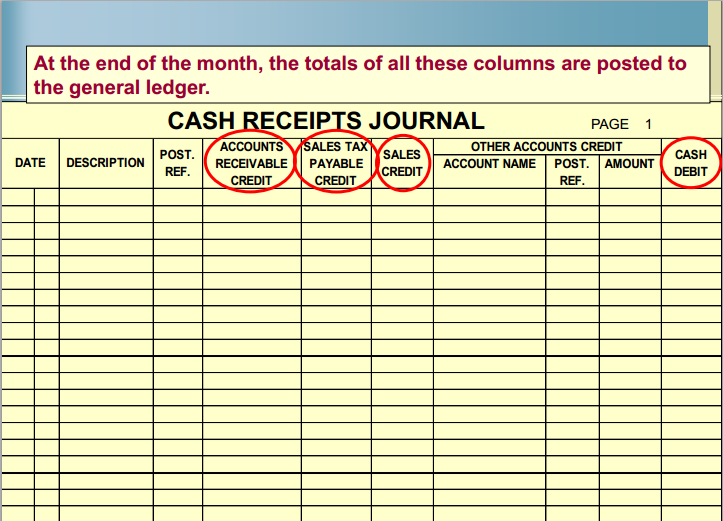Click the POST. REF. header beside DESCRIPTION

(x=178, y=163)
